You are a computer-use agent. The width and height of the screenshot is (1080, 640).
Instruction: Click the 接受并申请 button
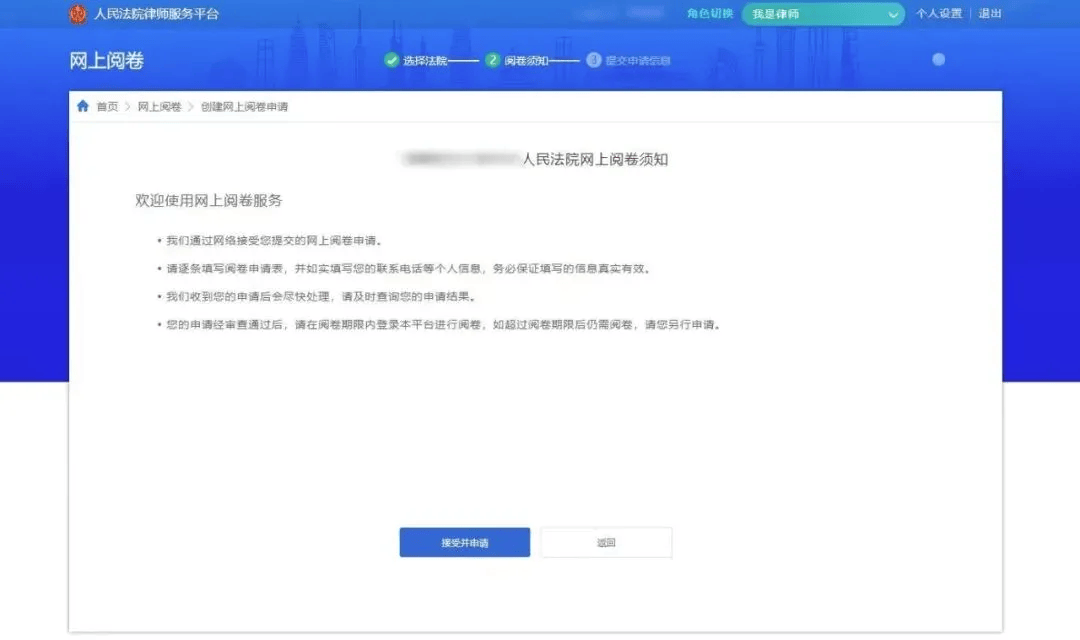pyautogui.click(x=465, y=541)
